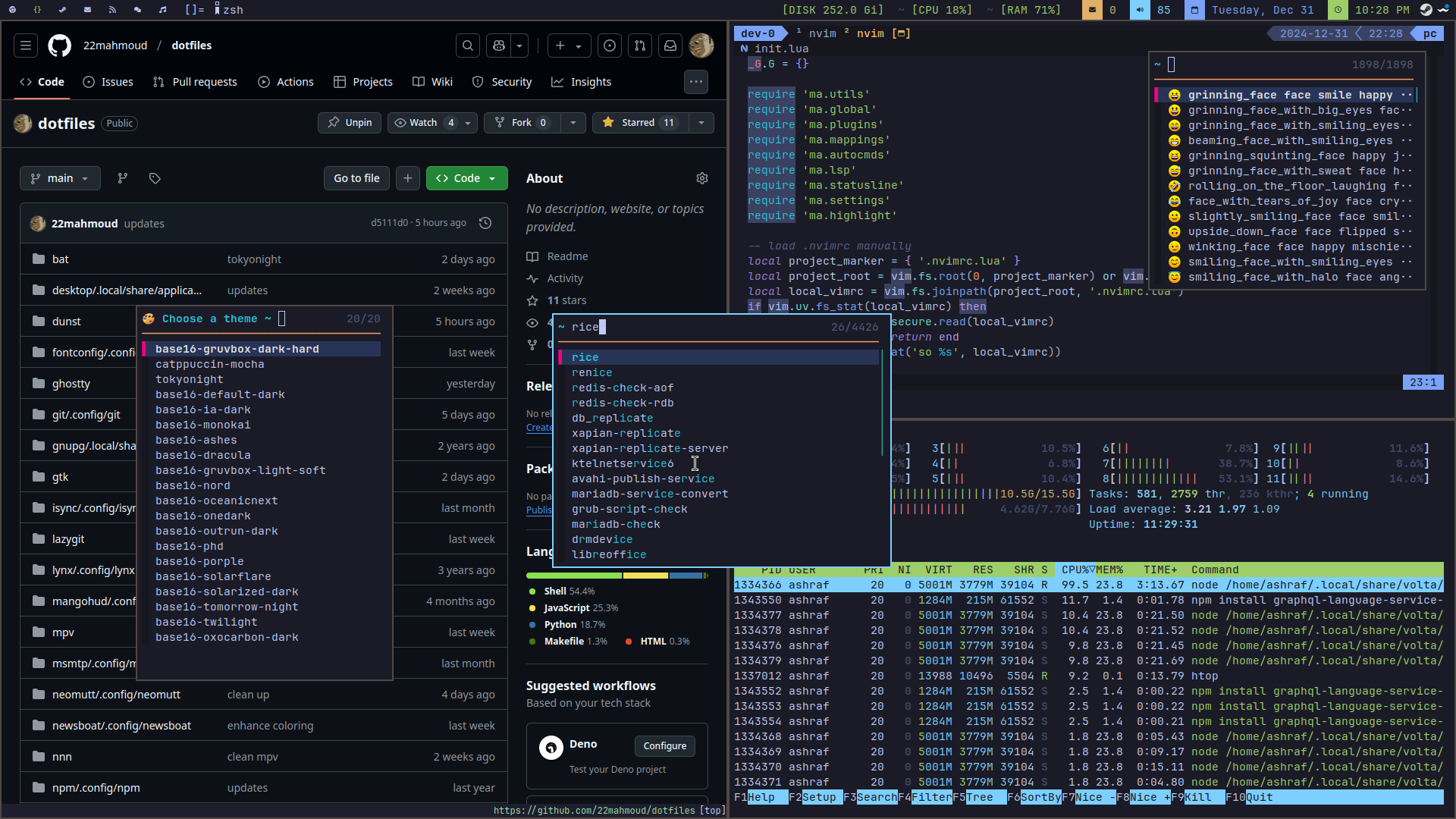Open the Projects tab

pyautogui.click(x=363, y=82)
